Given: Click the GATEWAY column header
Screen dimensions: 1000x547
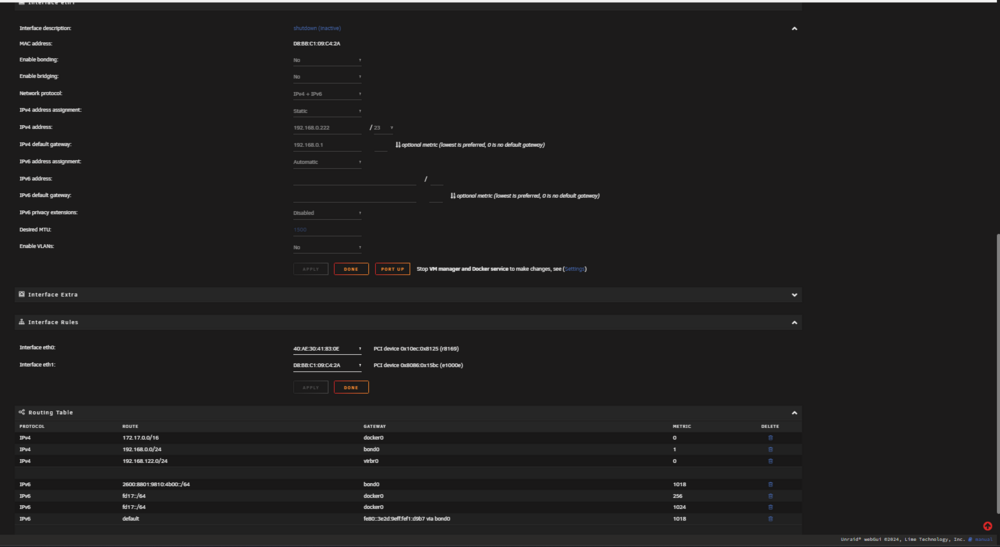Looking at the screenshot, I should pyautogui.click(x=374, y=427).
